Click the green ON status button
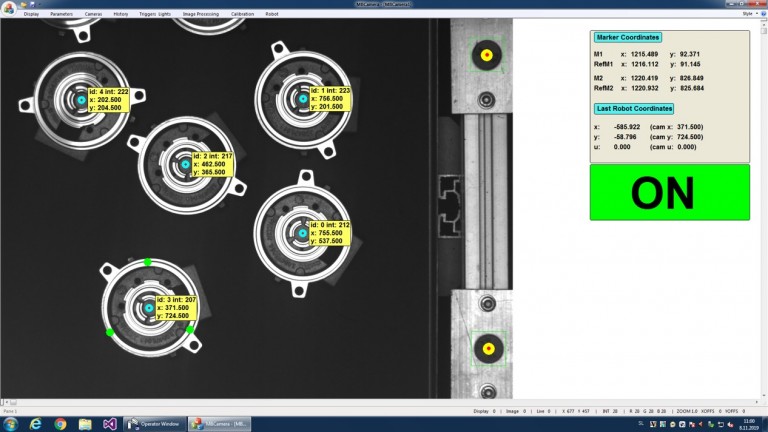The image size is (768, 432). 670,192
